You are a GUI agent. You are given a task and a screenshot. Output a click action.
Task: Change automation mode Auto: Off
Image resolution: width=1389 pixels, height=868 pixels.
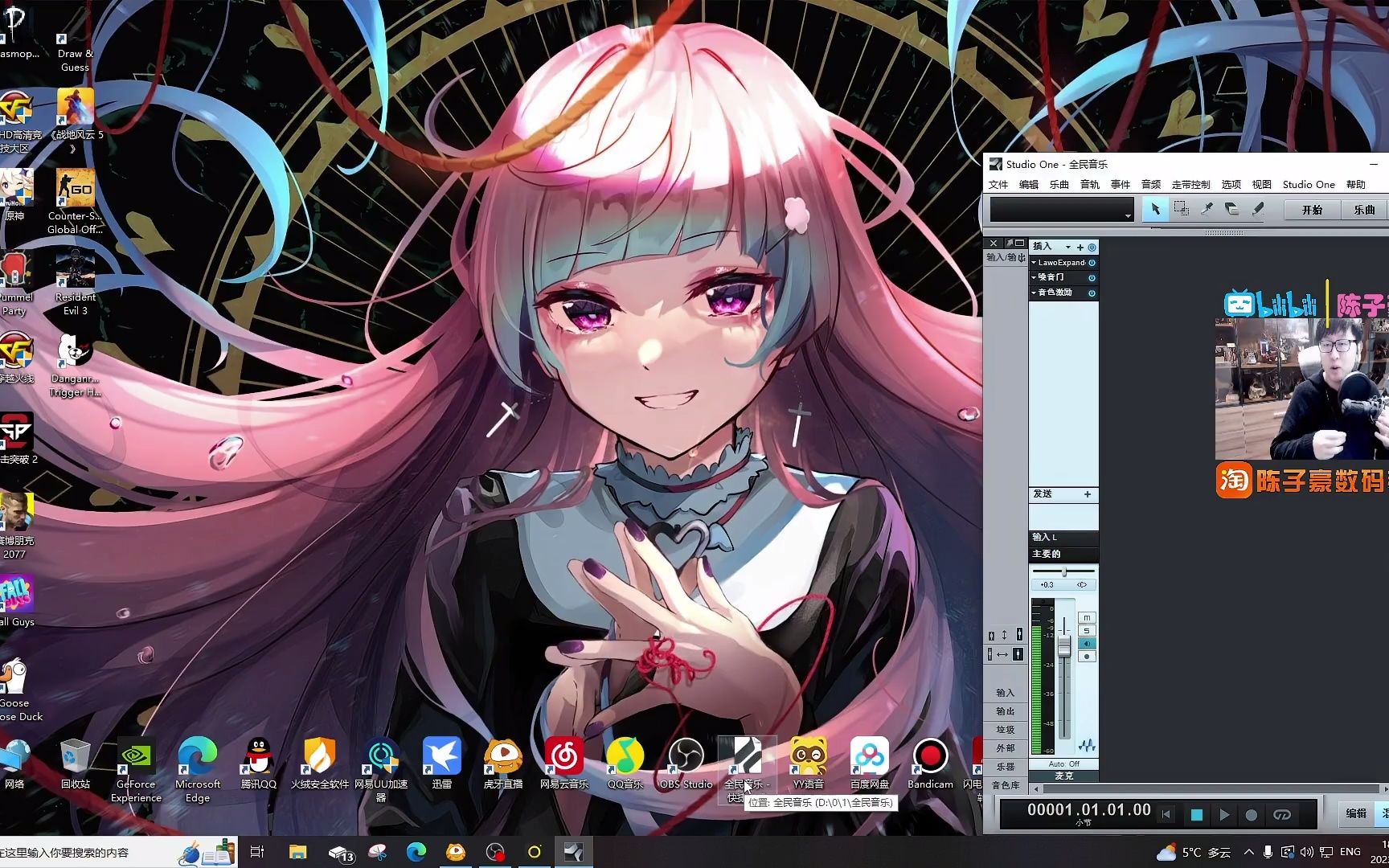(1063, 764)
